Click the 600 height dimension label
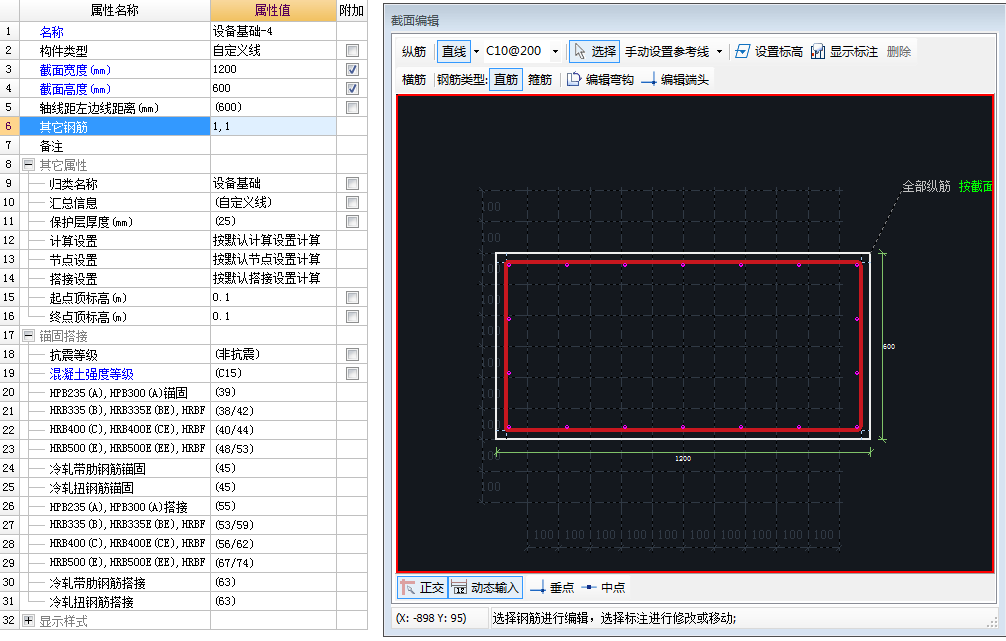Image resolution: width=1006 pixels, height=641 pixels. coord(889,346)
